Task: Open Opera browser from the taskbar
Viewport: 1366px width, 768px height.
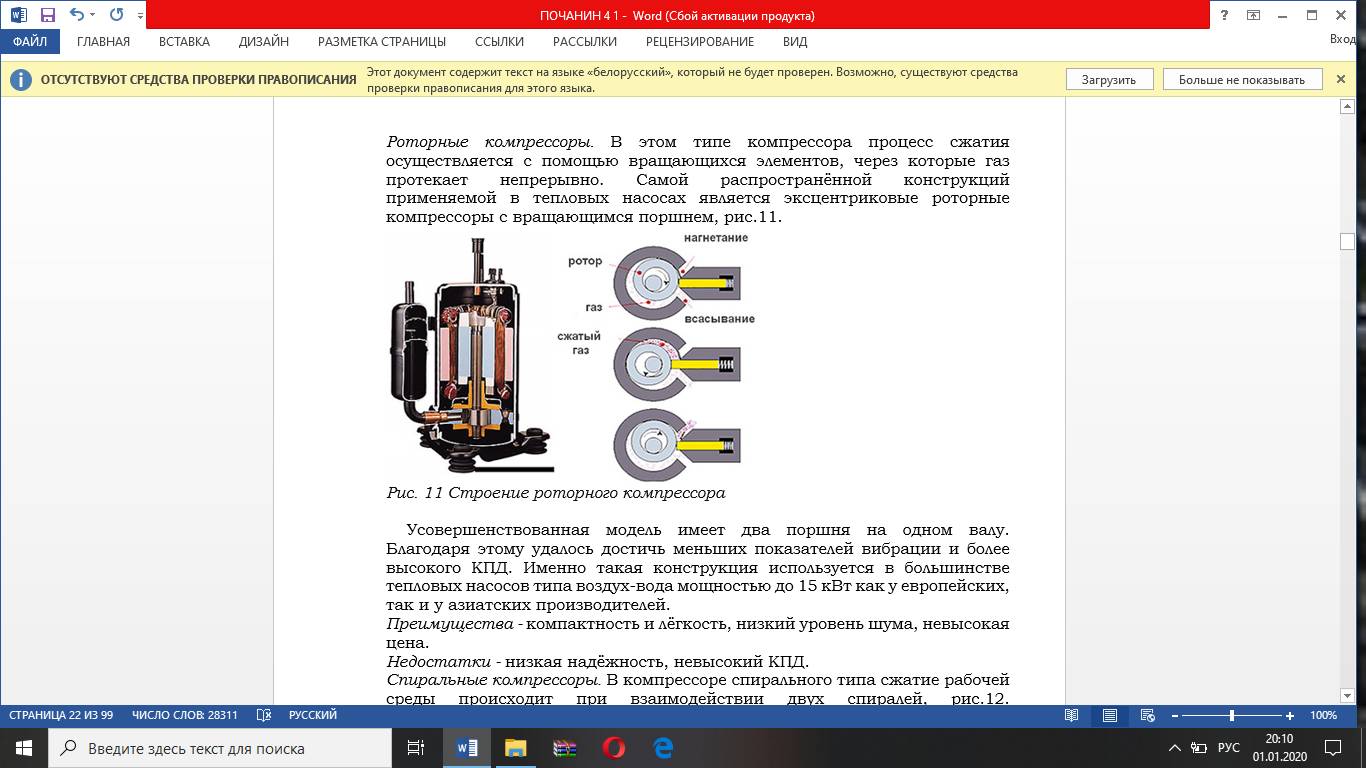Action: (x=613, y=747)
